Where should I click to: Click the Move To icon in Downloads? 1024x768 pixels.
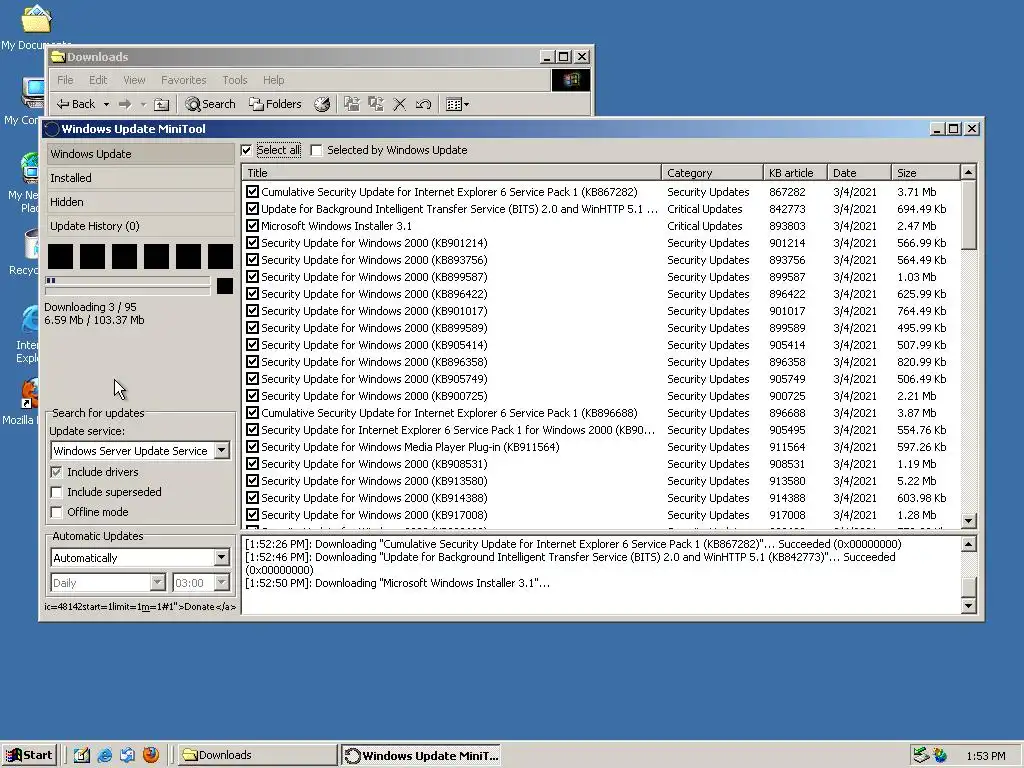pos(351,104)
